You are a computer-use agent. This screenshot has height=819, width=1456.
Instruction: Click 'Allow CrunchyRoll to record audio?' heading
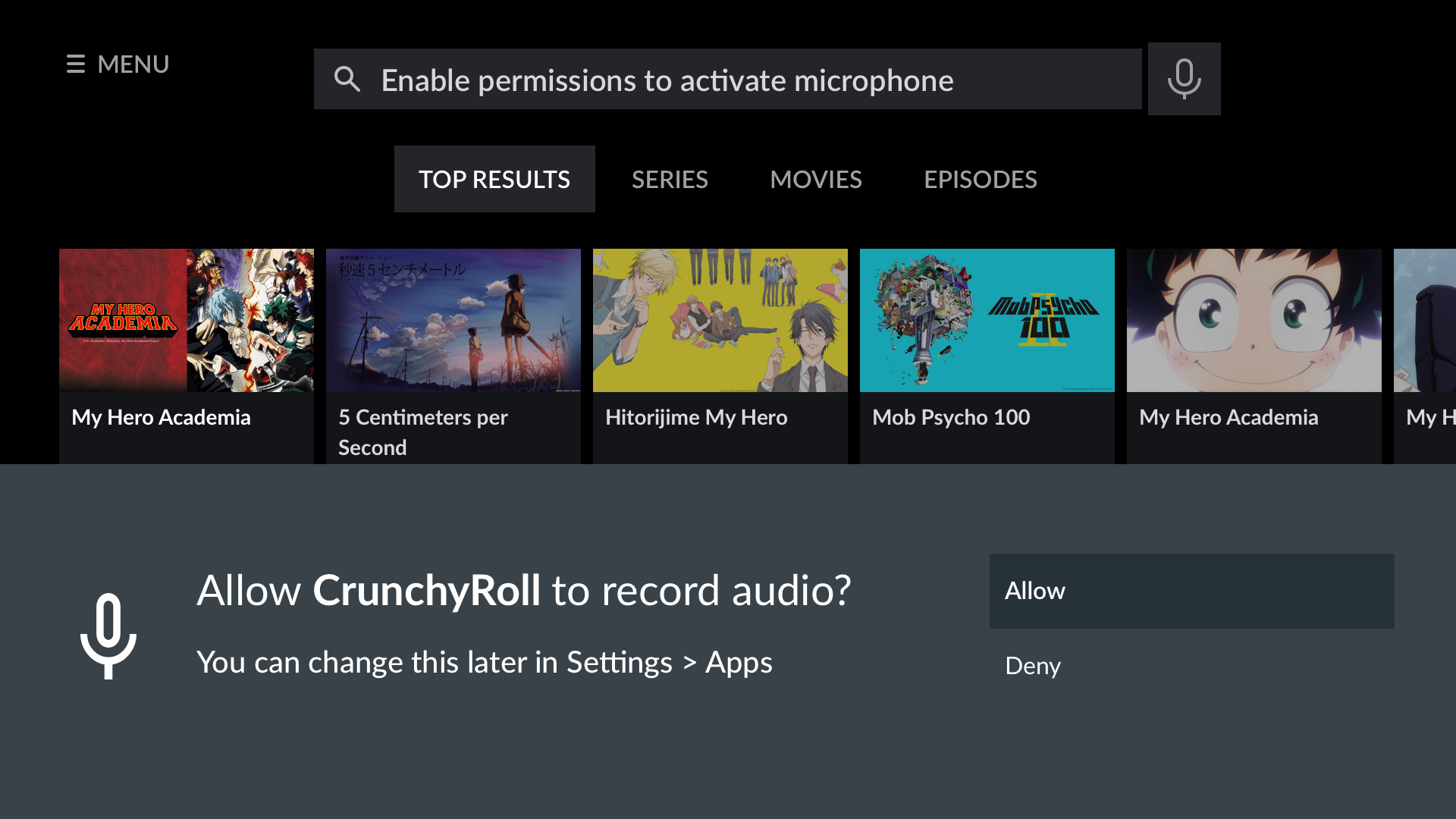click(524, 591)
